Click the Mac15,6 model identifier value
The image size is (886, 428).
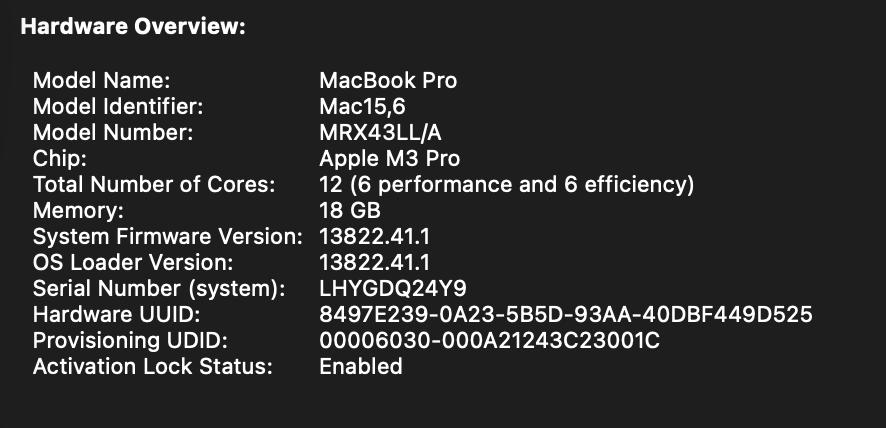click(x=361, y=106)
